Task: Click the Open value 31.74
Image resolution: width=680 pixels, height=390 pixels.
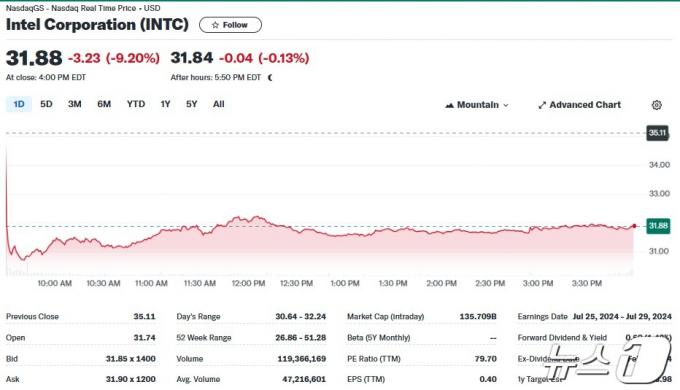Action: point(144,338)
